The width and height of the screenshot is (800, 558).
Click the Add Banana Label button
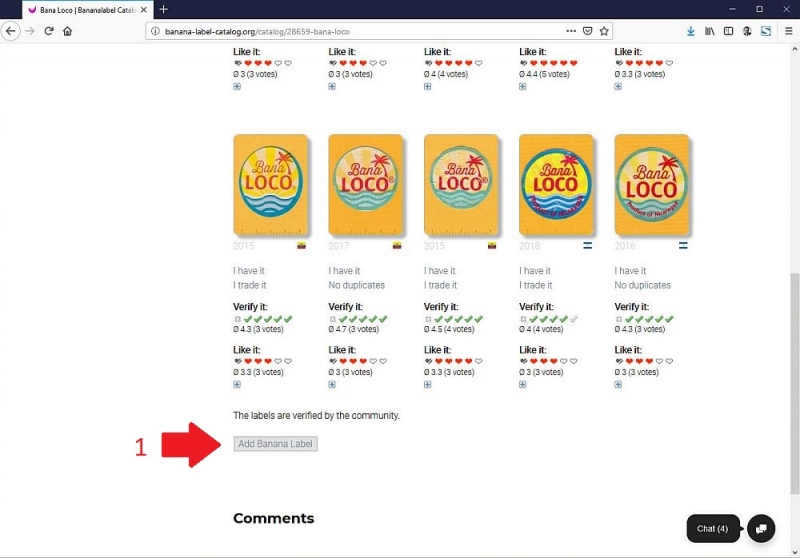275,444
